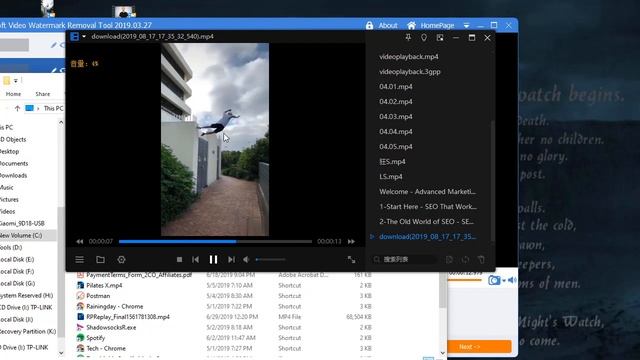This screenshot has width=640, height=360.
Task: Select Welcome - Advanced Marketi... playlist entry
Action: click(x=429, y=191)
